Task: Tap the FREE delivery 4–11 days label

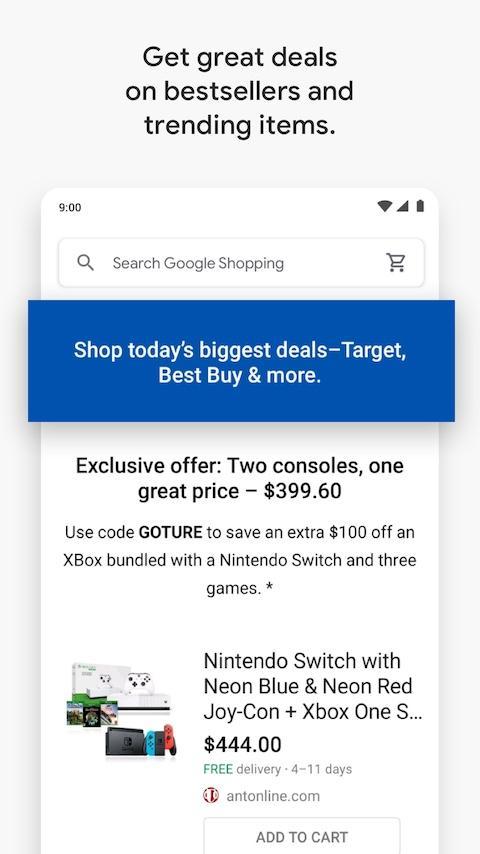Action: [x=278, y=769]
